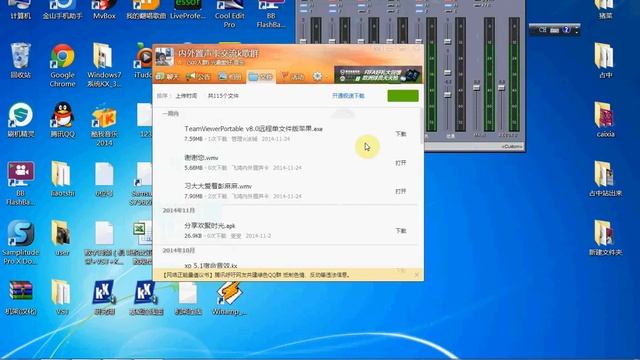Launch the LiveProfessor desktop shortcut
The height and width of the screenshot is (360, 640).
(x=188, y=10)
